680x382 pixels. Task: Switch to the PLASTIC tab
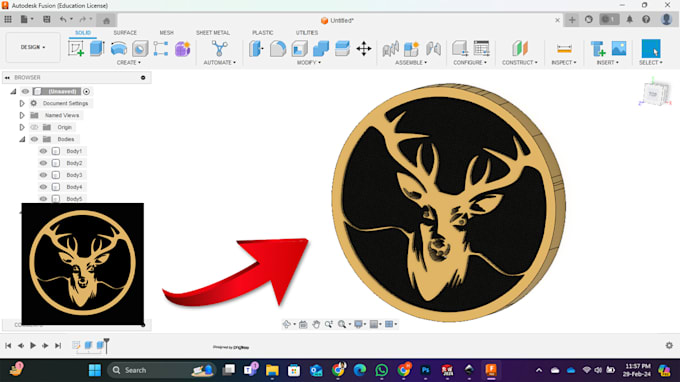(263, 33)
